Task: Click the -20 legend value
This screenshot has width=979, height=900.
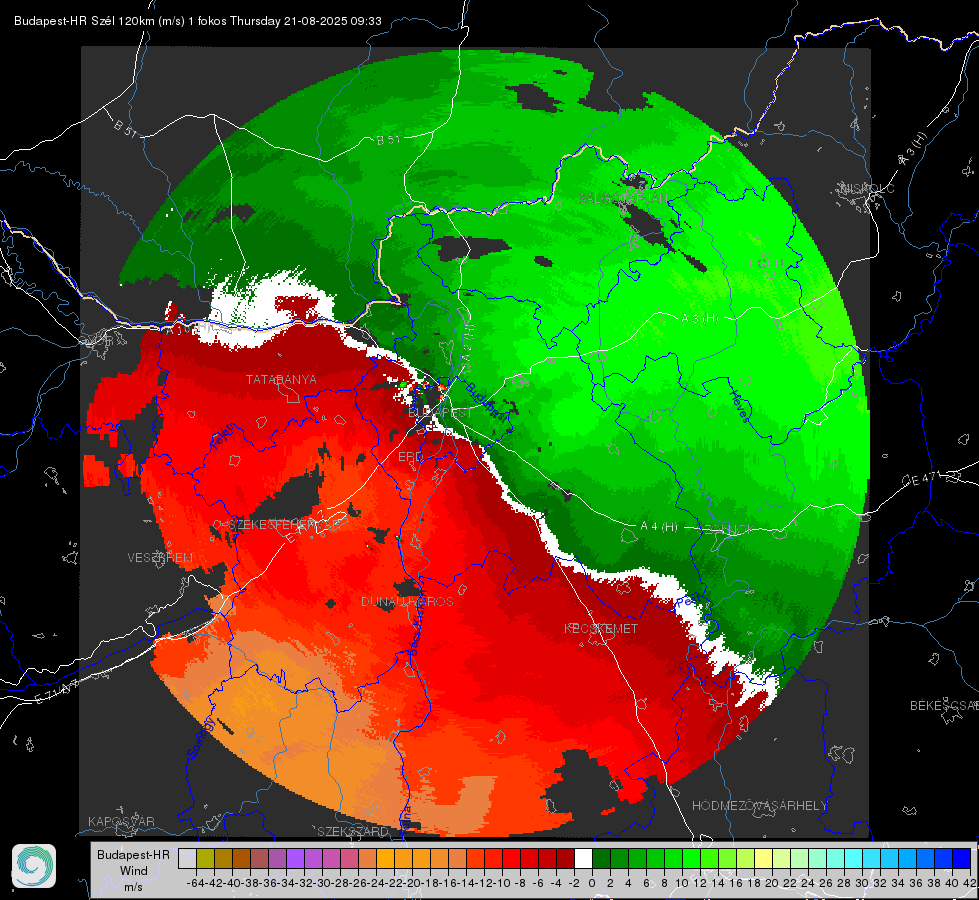Action: [x=412, y=883]
